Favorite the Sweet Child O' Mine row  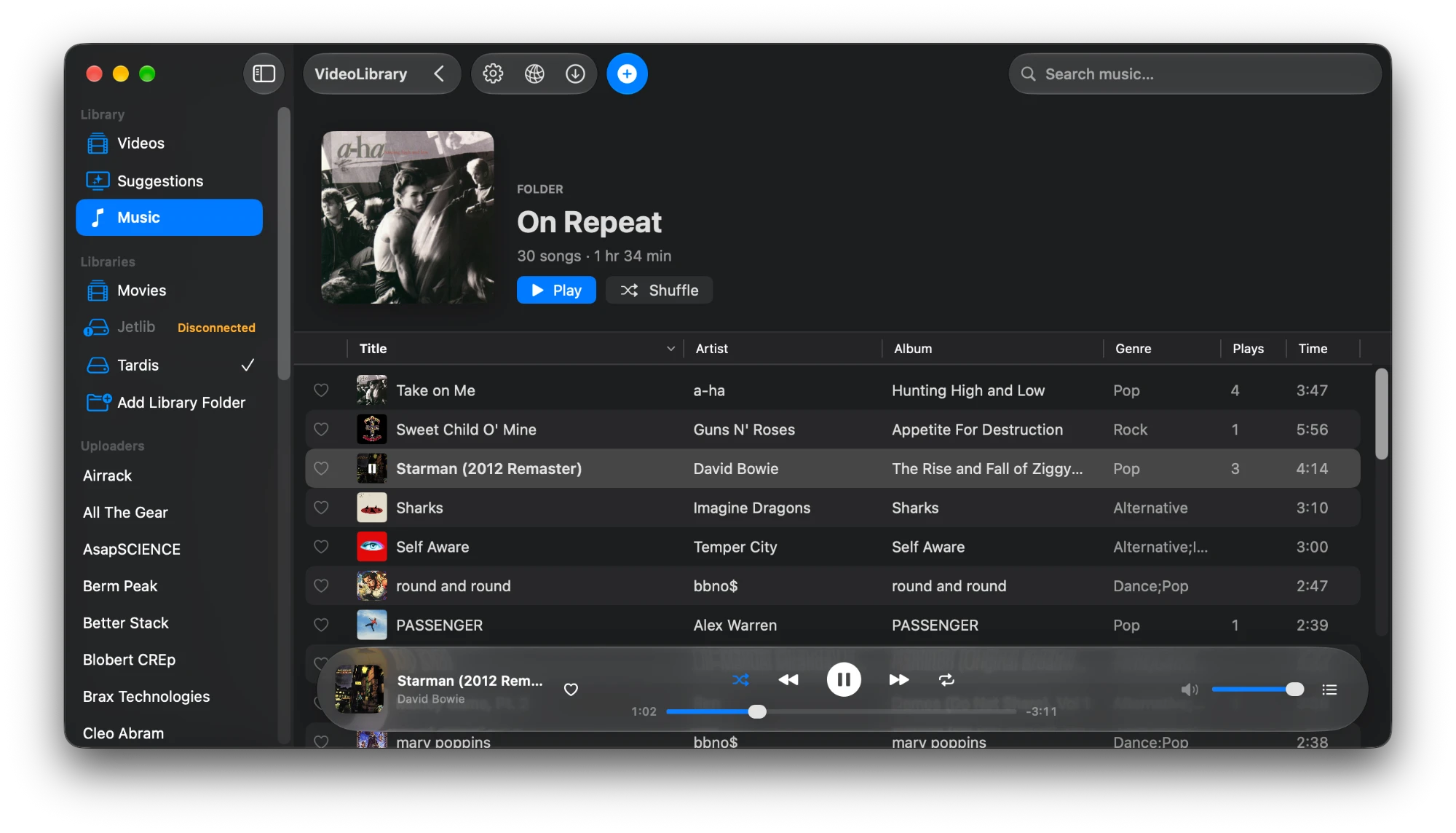[x=321, y=430]
